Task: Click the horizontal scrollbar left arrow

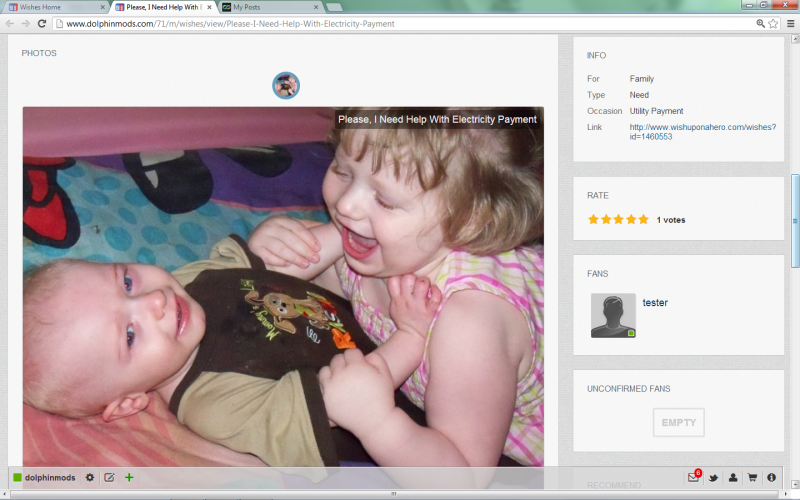Action: [4, 494]
